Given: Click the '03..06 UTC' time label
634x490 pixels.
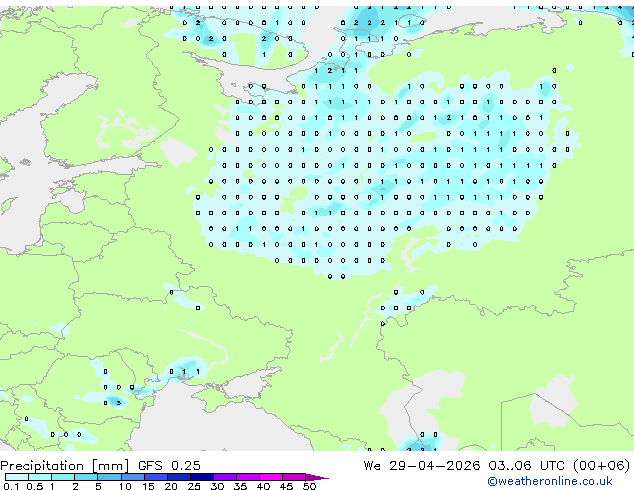Looking at the screenshot, I should click(x=526, y=466).
